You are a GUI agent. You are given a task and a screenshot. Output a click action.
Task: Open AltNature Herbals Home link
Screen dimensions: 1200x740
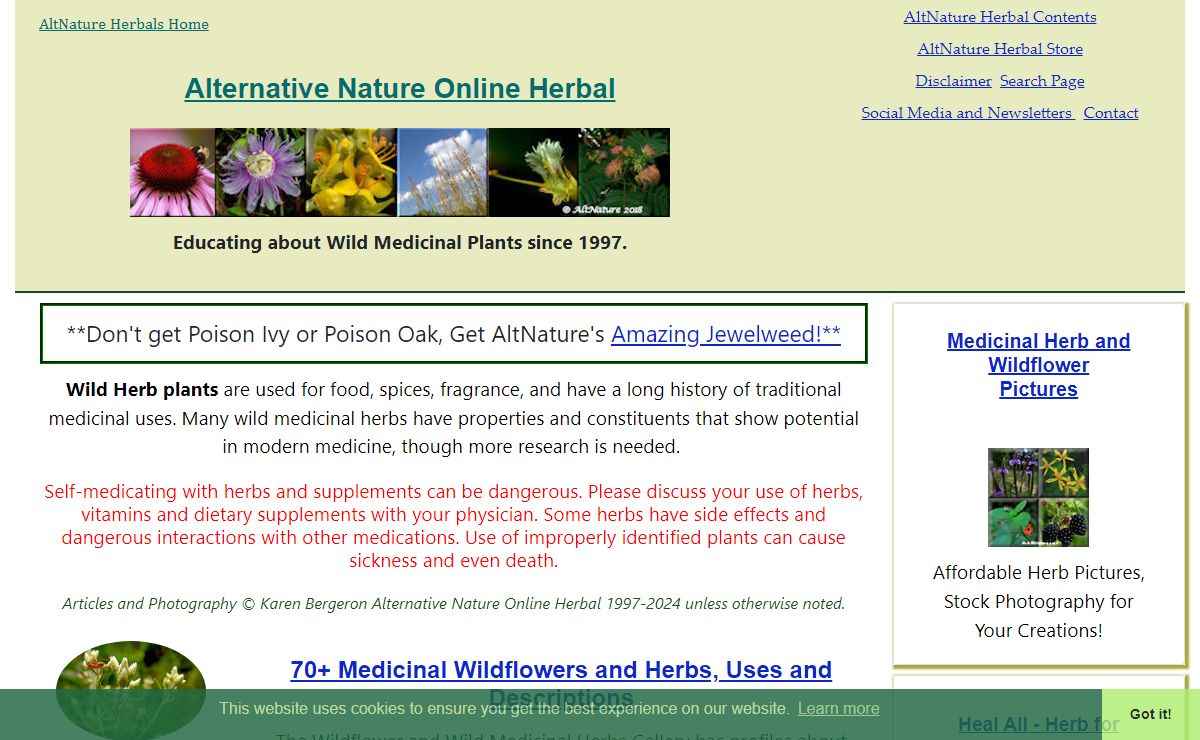coord(124,24)
